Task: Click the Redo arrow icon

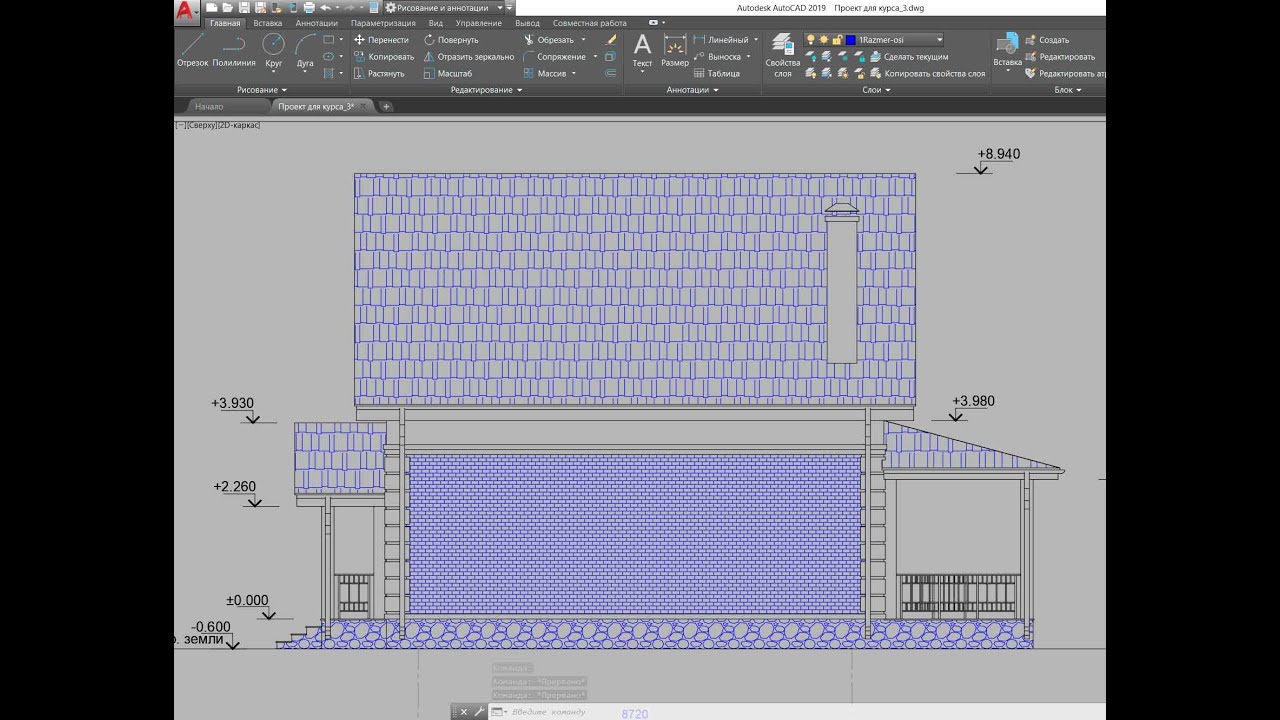Action: pos(350,8)
